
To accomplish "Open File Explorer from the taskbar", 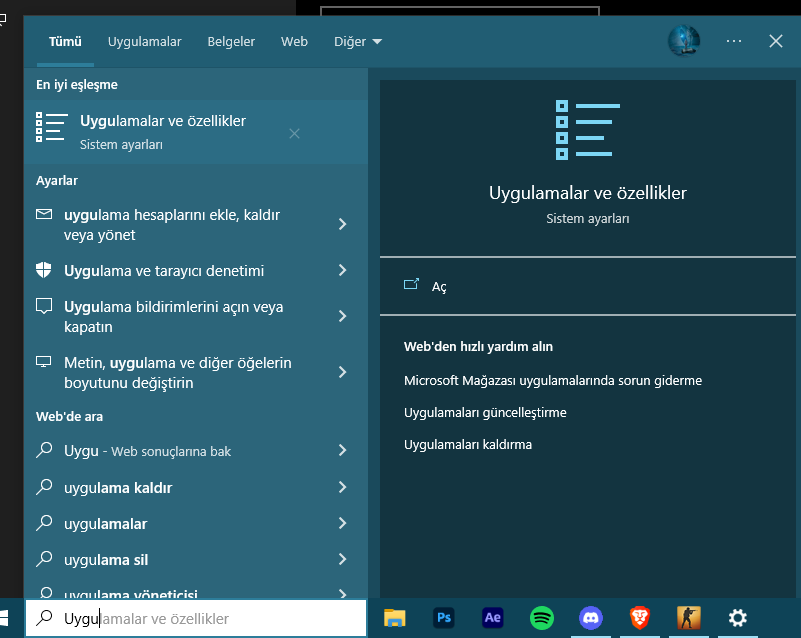I will (394, 618).
